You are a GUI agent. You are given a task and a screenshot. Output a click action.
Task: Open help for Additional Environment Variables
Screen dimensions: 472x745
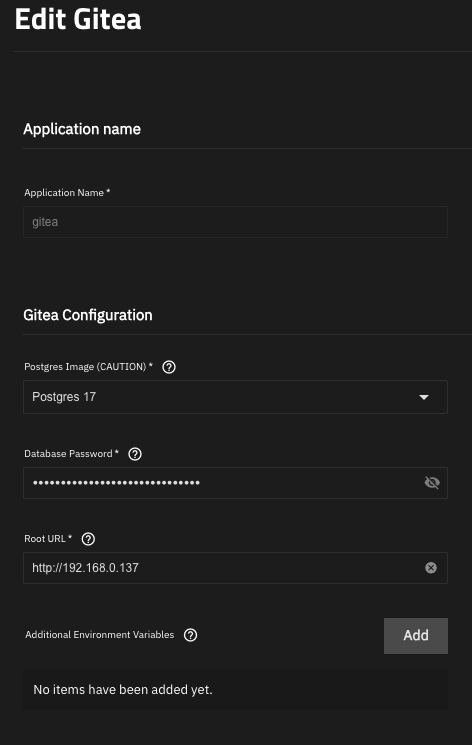tap(191, 635)
